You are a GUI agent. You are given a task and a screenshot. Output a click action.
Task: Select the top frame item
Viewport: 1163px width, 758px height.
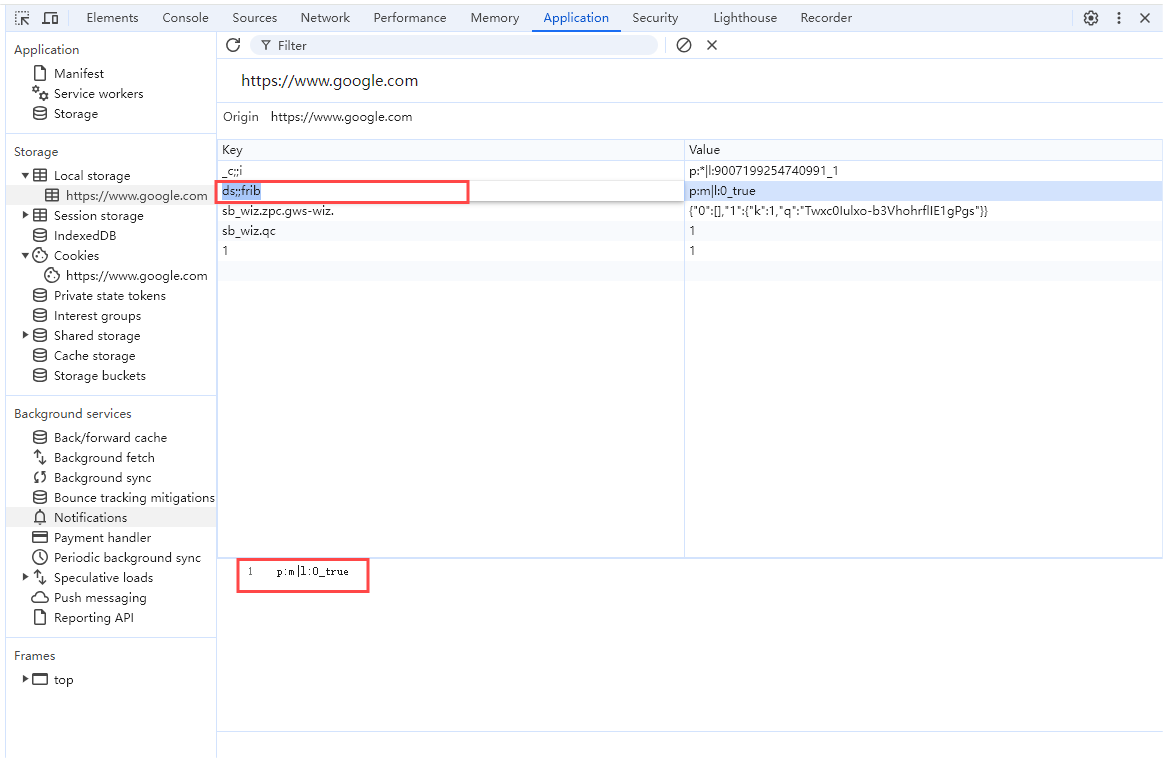63,680
